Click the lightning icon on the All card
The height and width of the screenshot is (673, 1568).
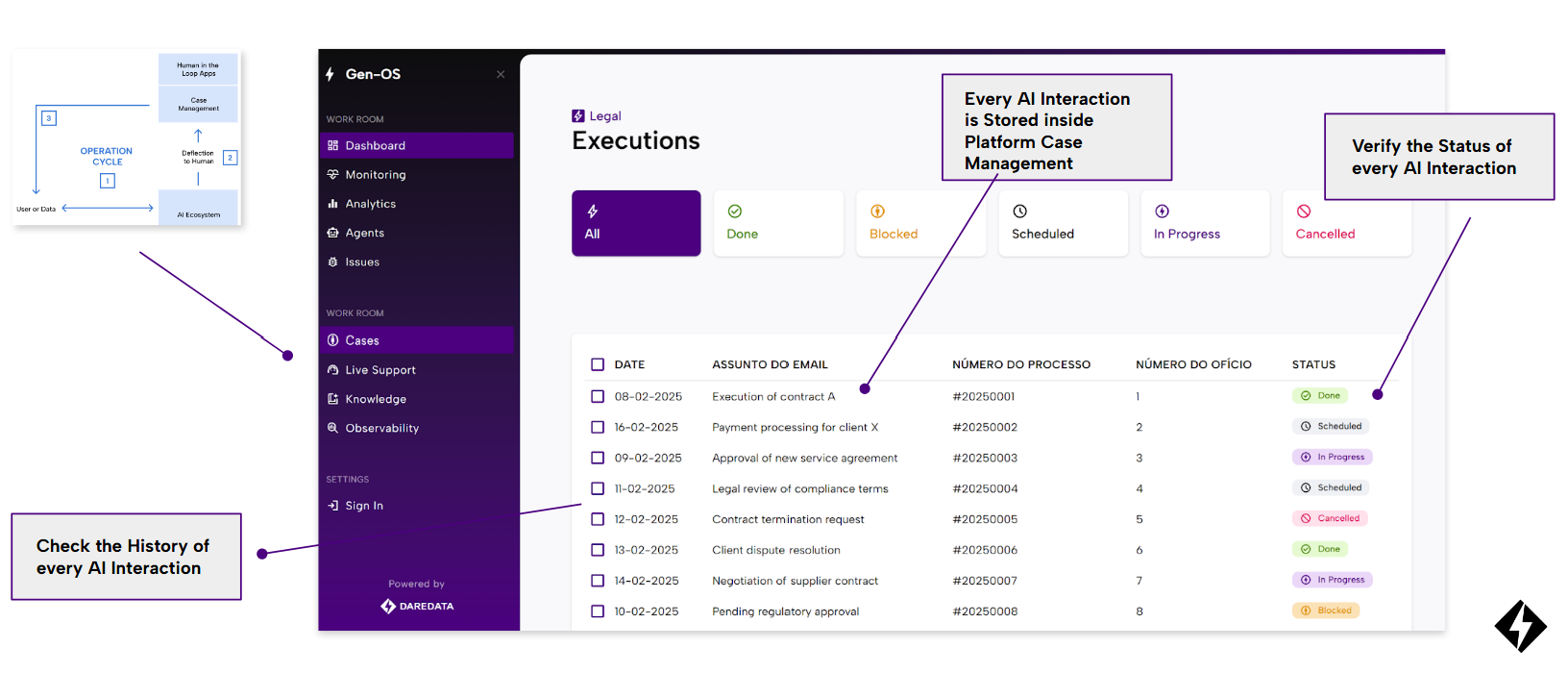coord(593,211)
